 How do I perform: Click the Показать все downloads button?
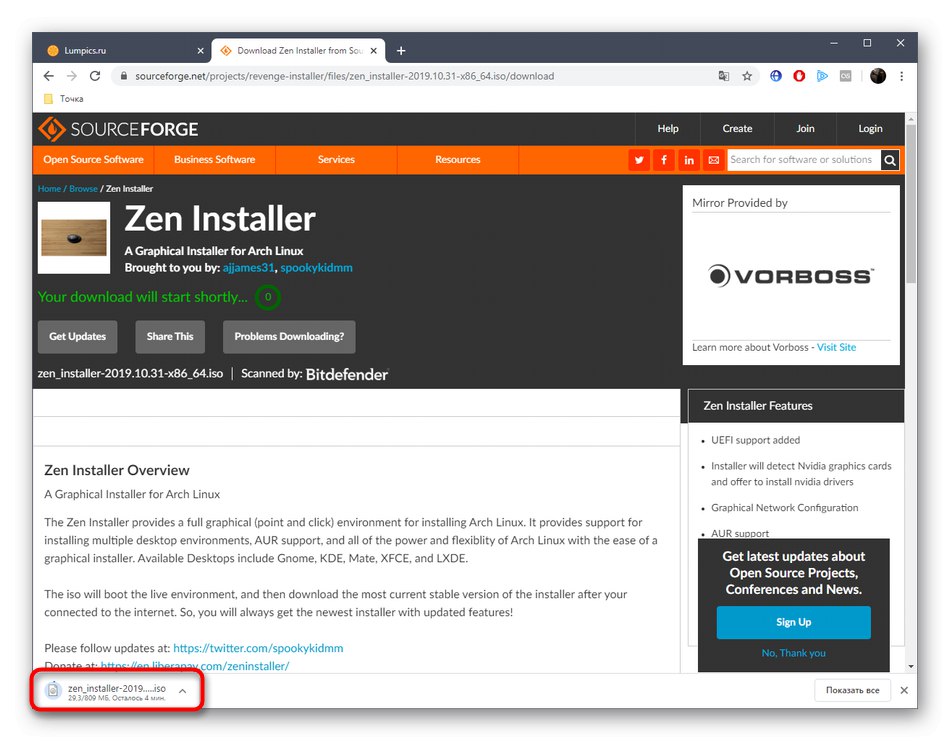[852, 690]
